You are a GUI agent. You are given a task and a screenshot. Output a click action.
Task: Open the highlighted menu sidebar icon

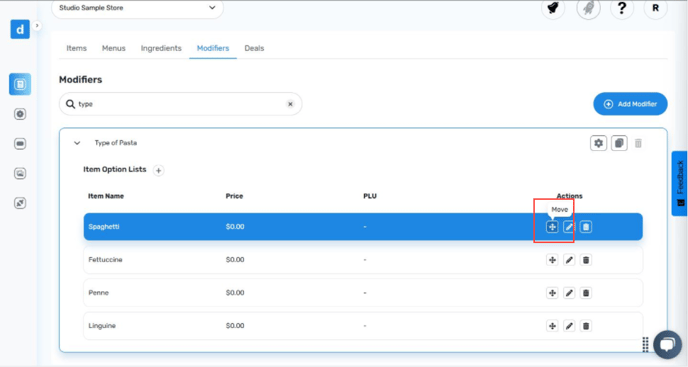click(x=20, y=84)
